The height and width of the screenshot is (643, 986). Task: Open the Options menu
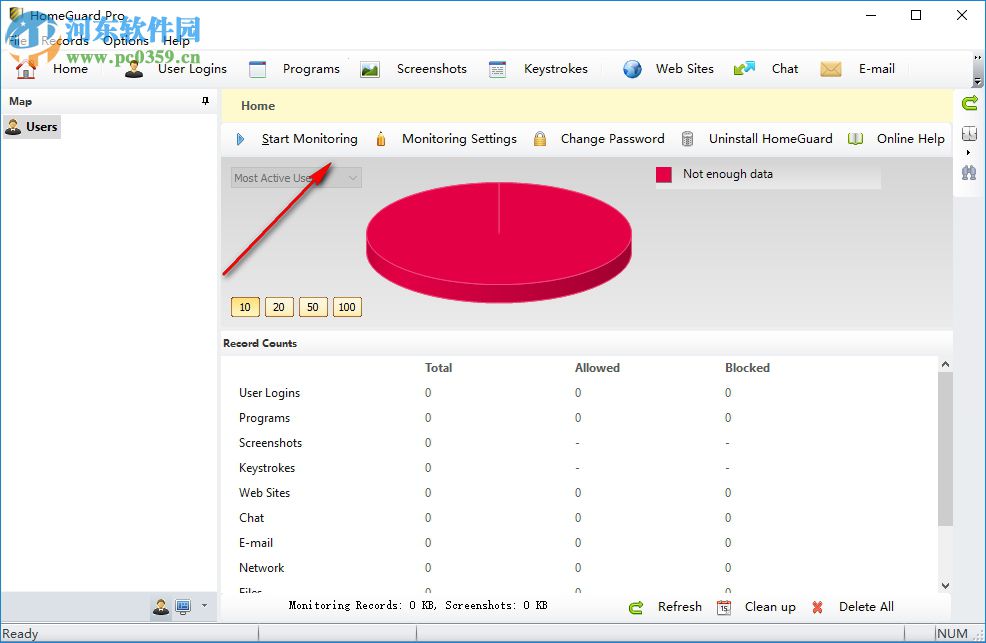[x=127, y=41]
